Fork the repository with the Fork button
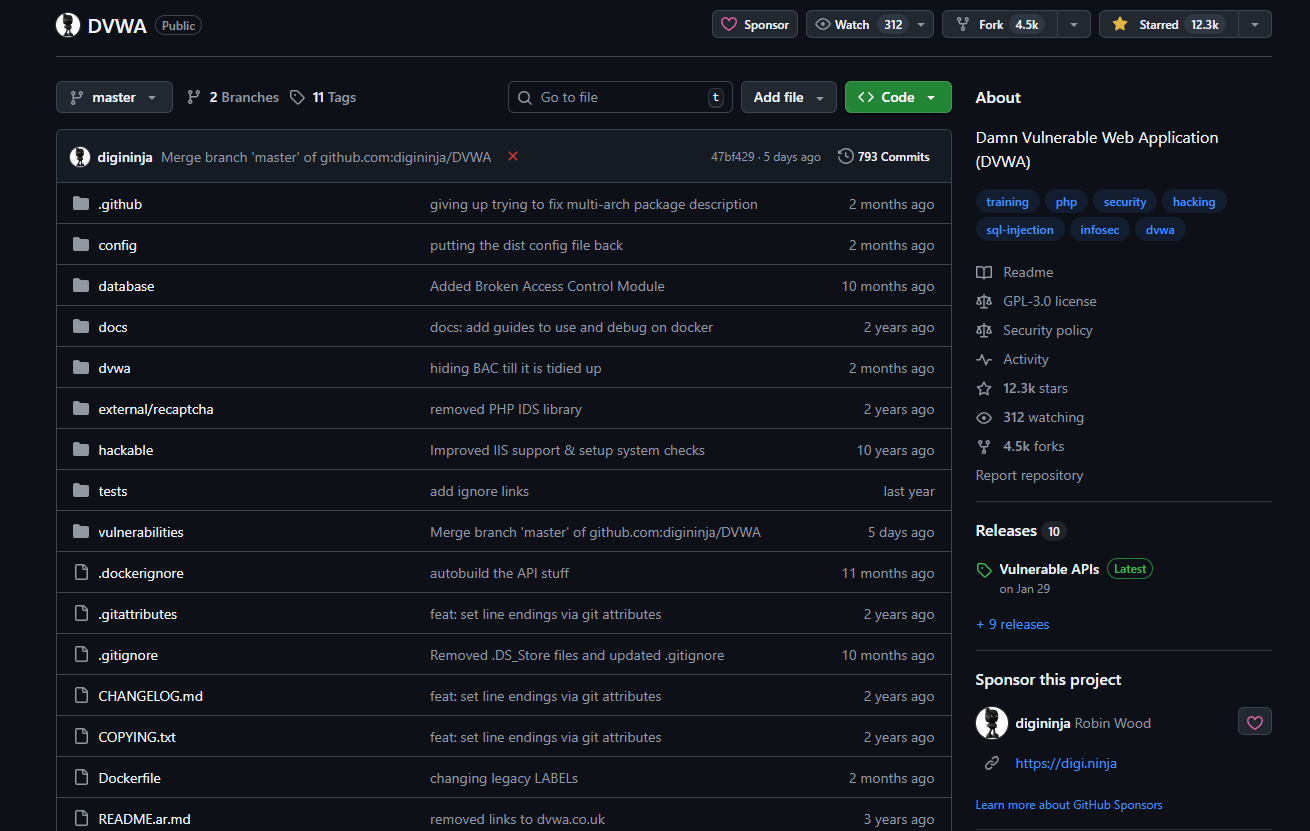The width and height of the screenshot is (1310, 831). point(1000,25)
